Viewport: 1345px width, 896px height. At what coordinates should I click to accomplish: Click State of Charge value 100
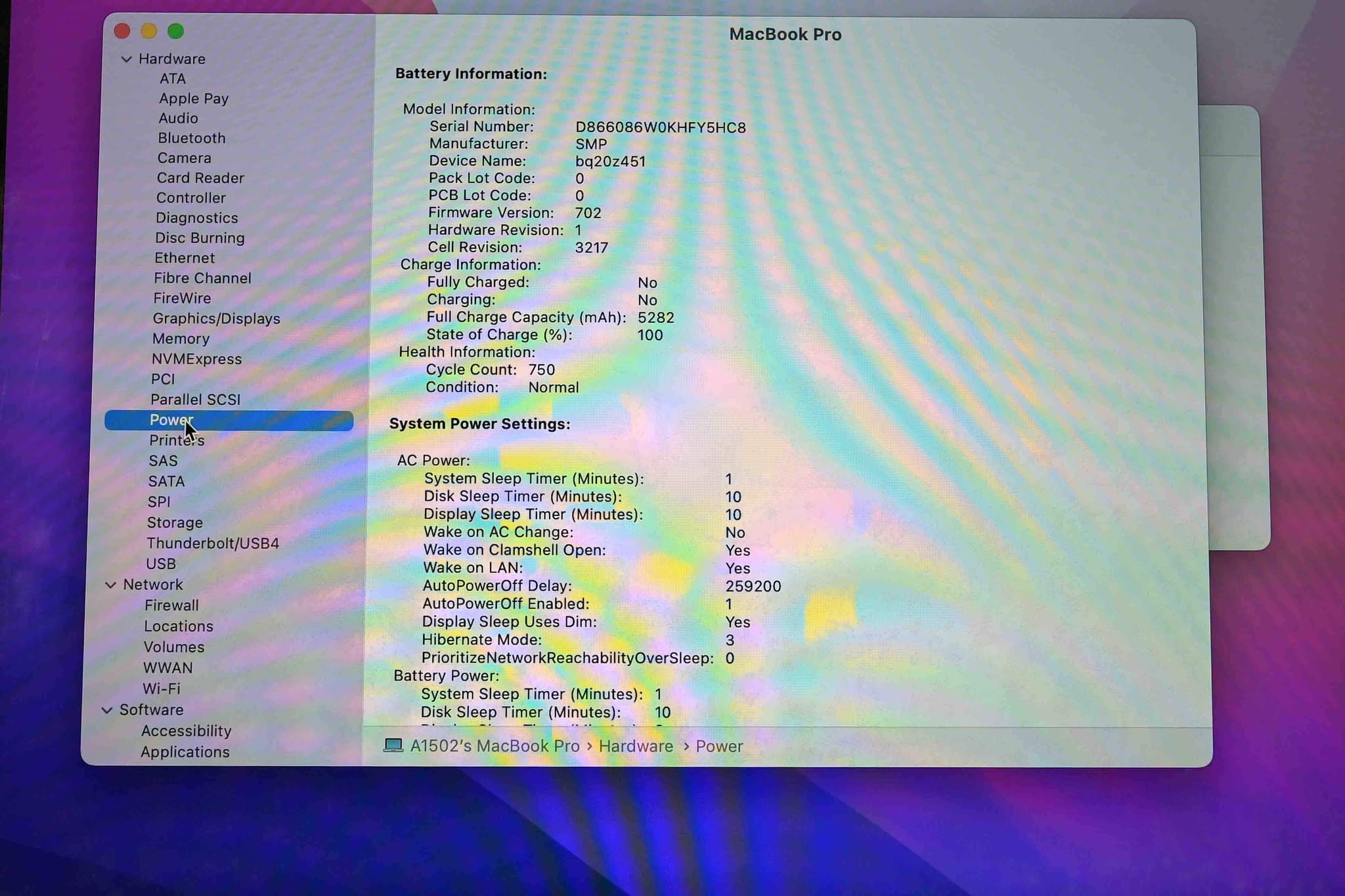click(650, 335)
